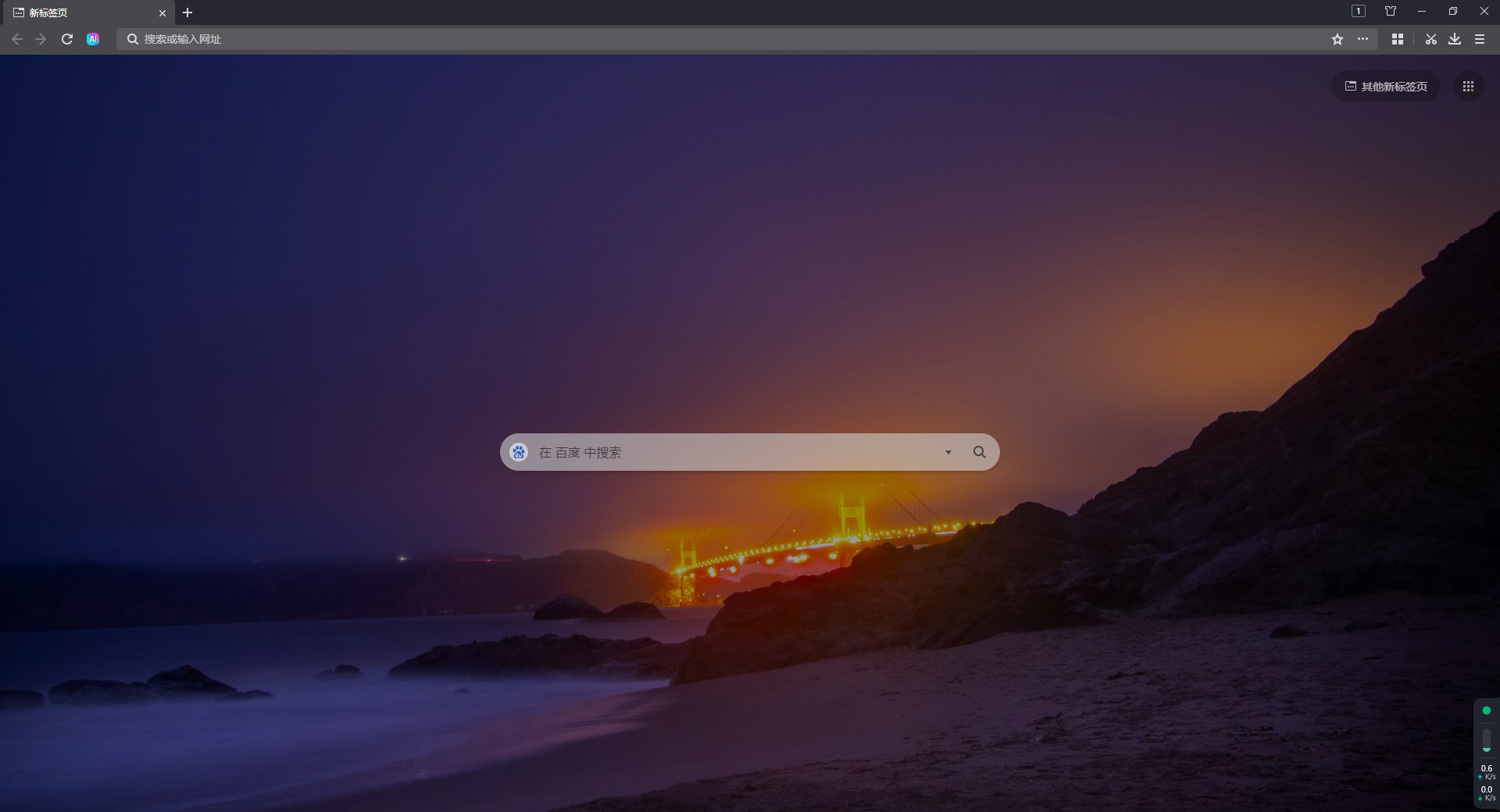The height and width of the screenshot is (812, 1500).
Task: Click the Baidu paw logo in search box
Action: tap(519, 452)
